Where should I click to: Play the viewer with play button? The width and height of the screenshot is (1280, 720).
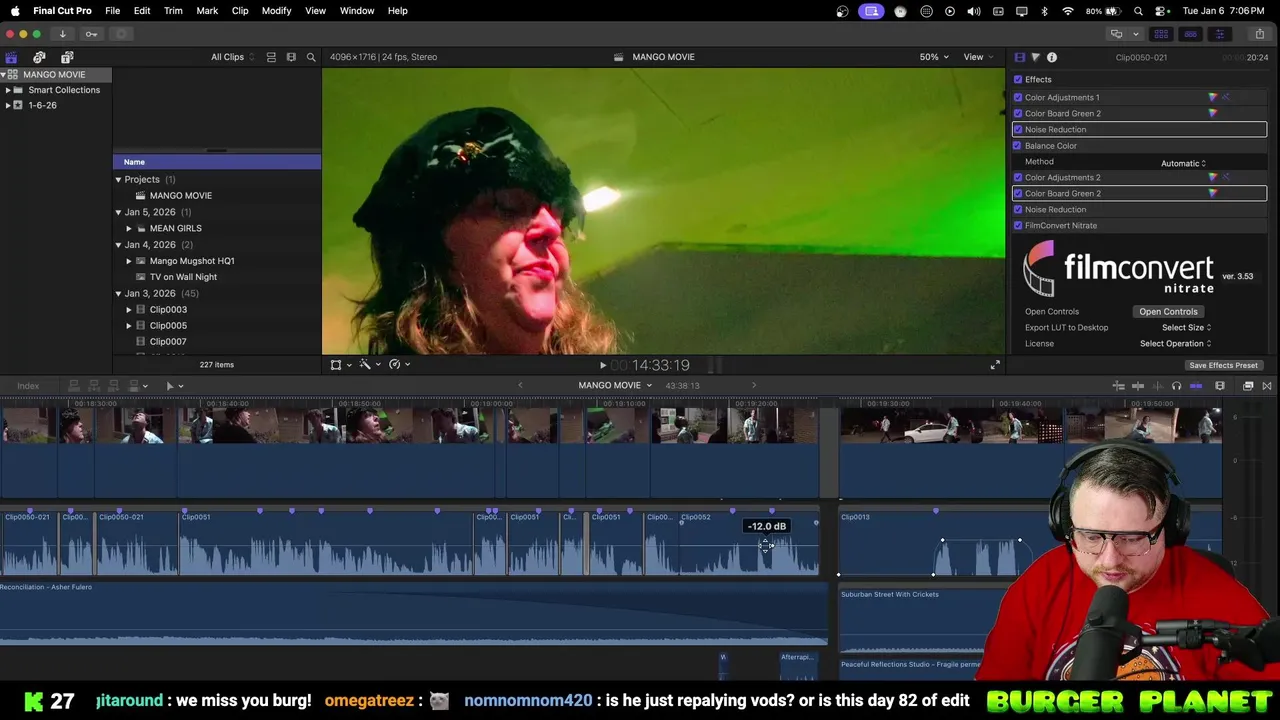click(602, 365)
